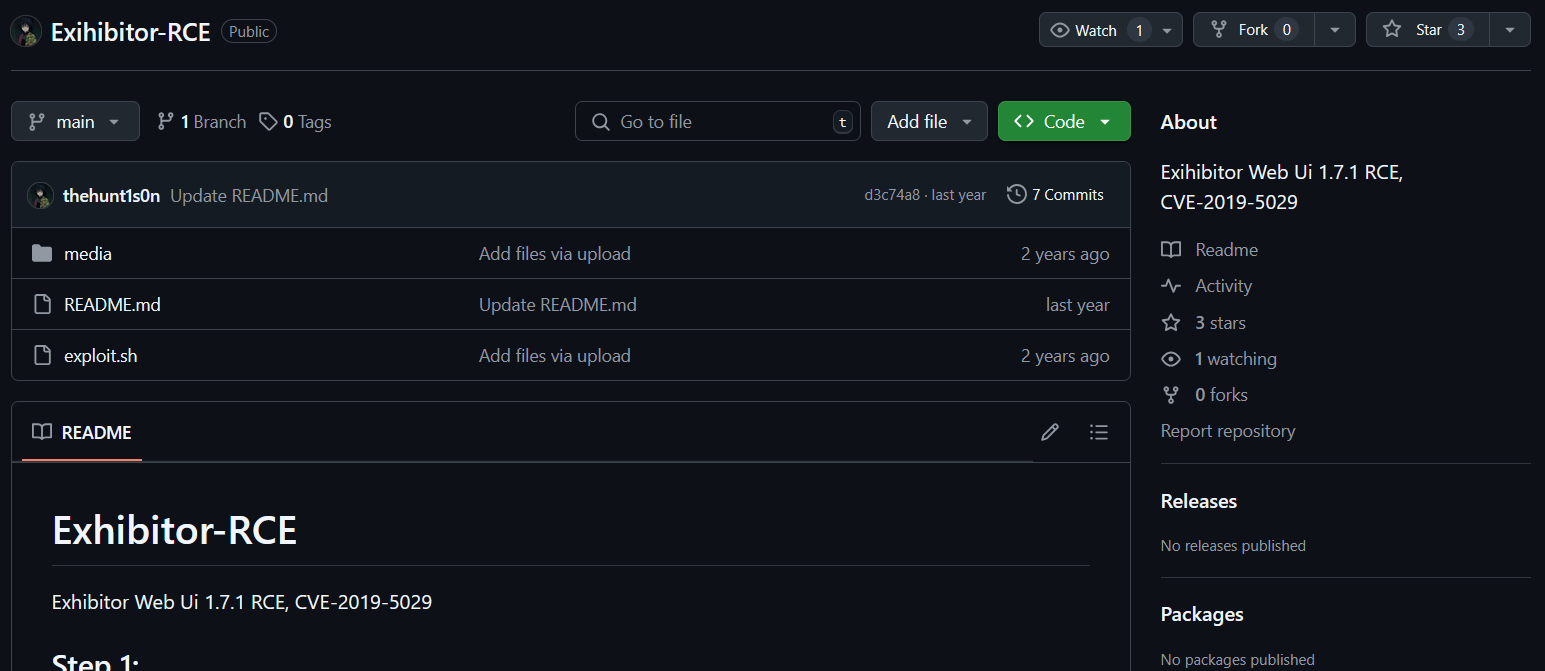
Task: Click the eye icon beside 1 watching
Action: click(1171, 359)
